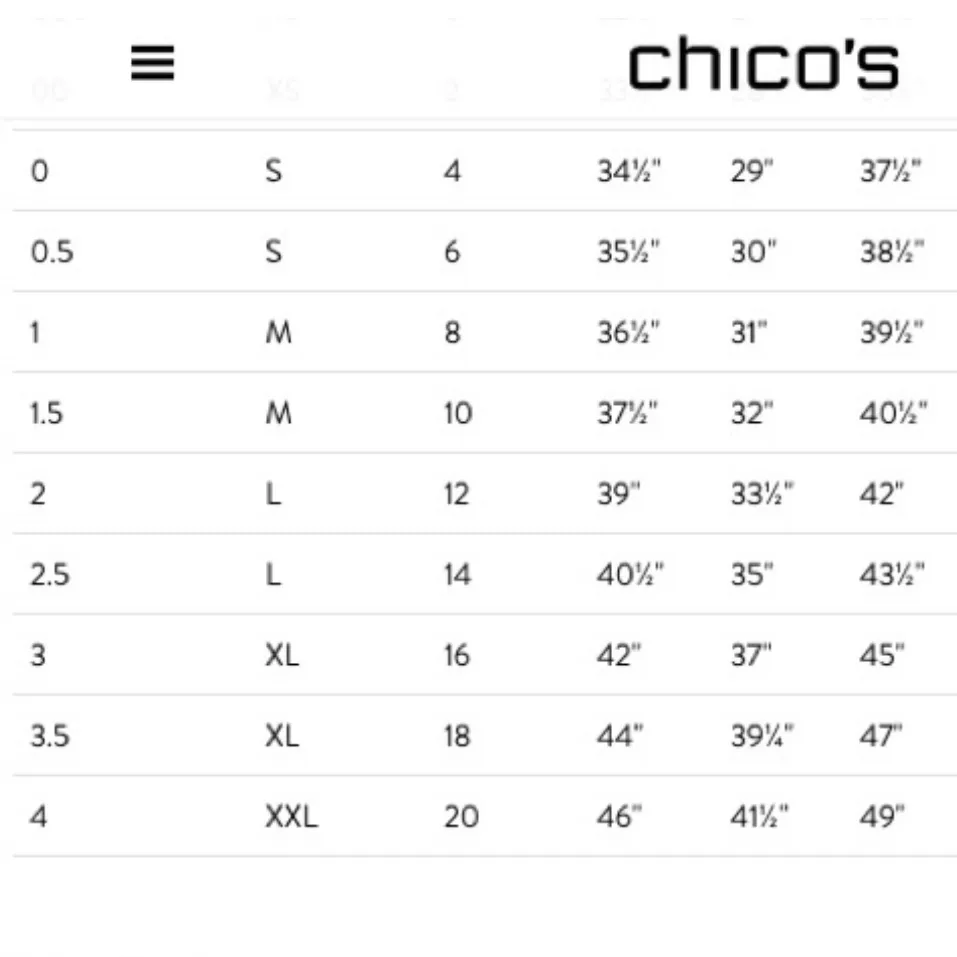Select Chico's size 0.5 cell
Viewport: 957px width, 957px height.
(52, 252)
